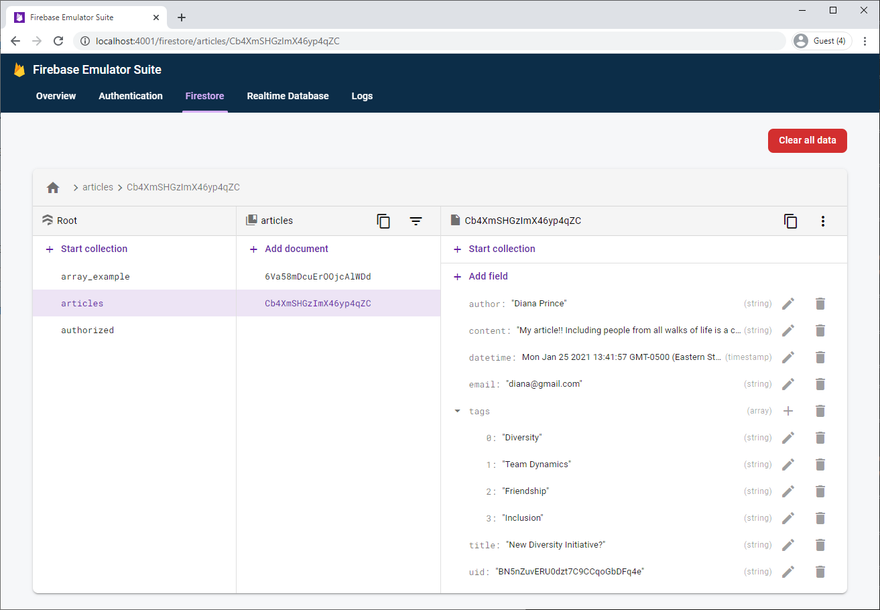880x610 pixels.
Task: Select the Firestore tab
Action: click(x=205, y=96)
